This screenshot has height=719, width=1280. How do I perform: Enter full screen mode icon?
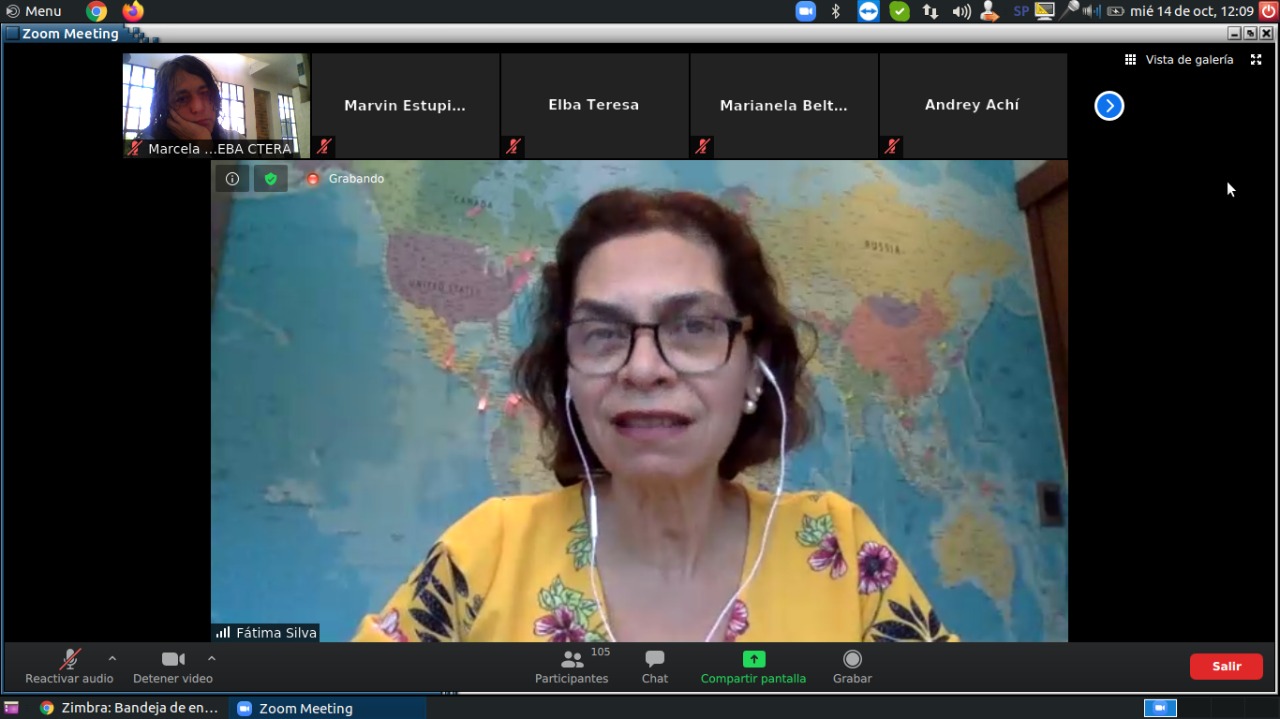point(1256,60)
